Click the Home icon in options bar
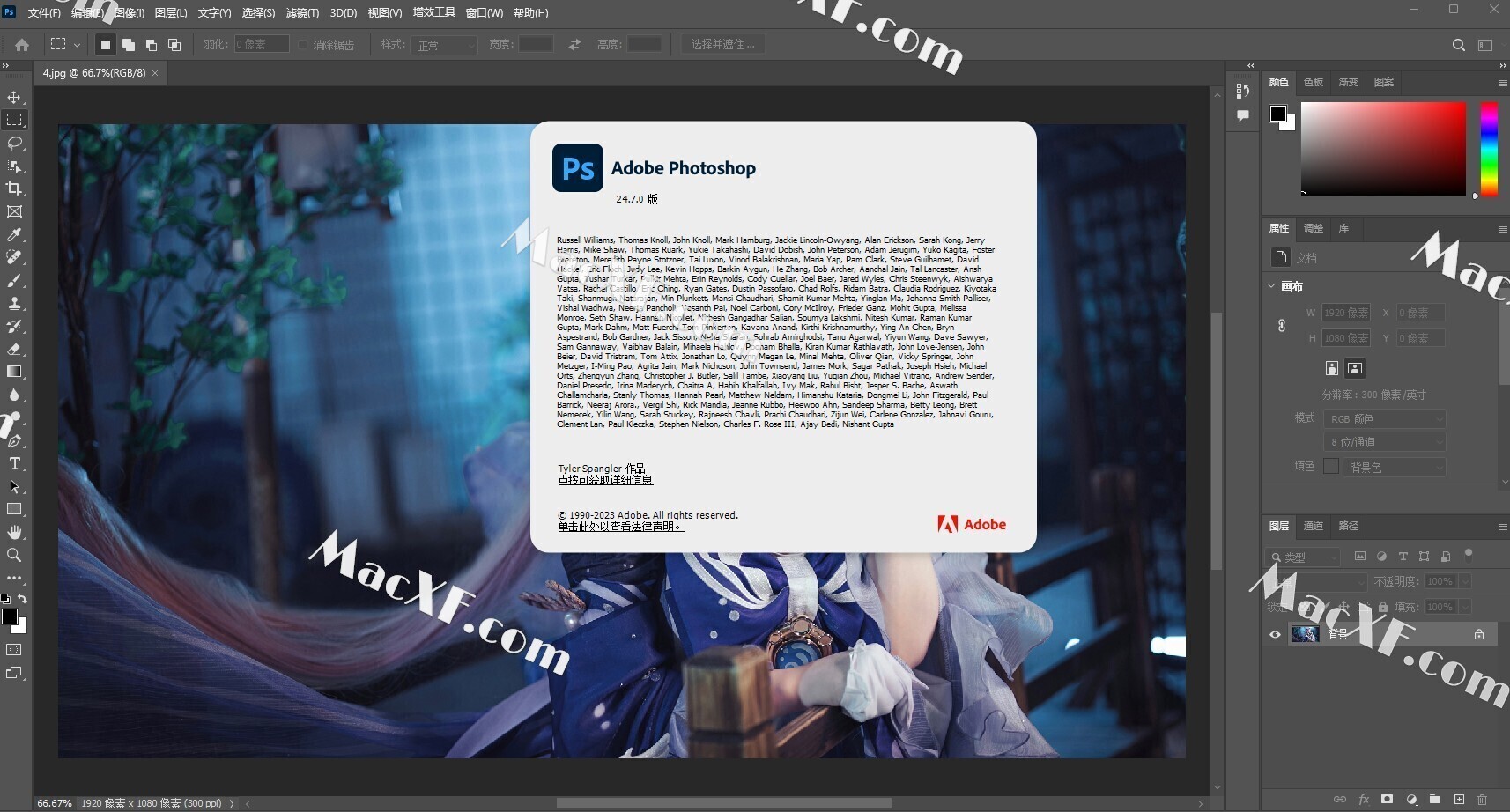The width and height of the screenshot is (1510, 812). point(22,44)
